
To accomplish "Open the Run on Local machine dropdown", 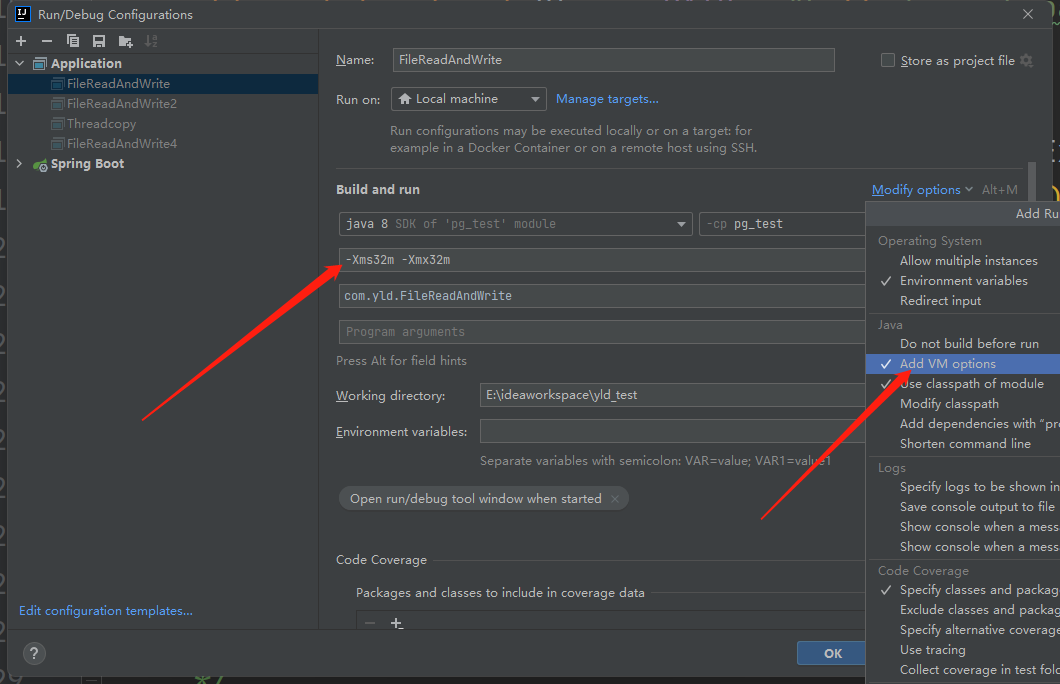I will [468, 99].
